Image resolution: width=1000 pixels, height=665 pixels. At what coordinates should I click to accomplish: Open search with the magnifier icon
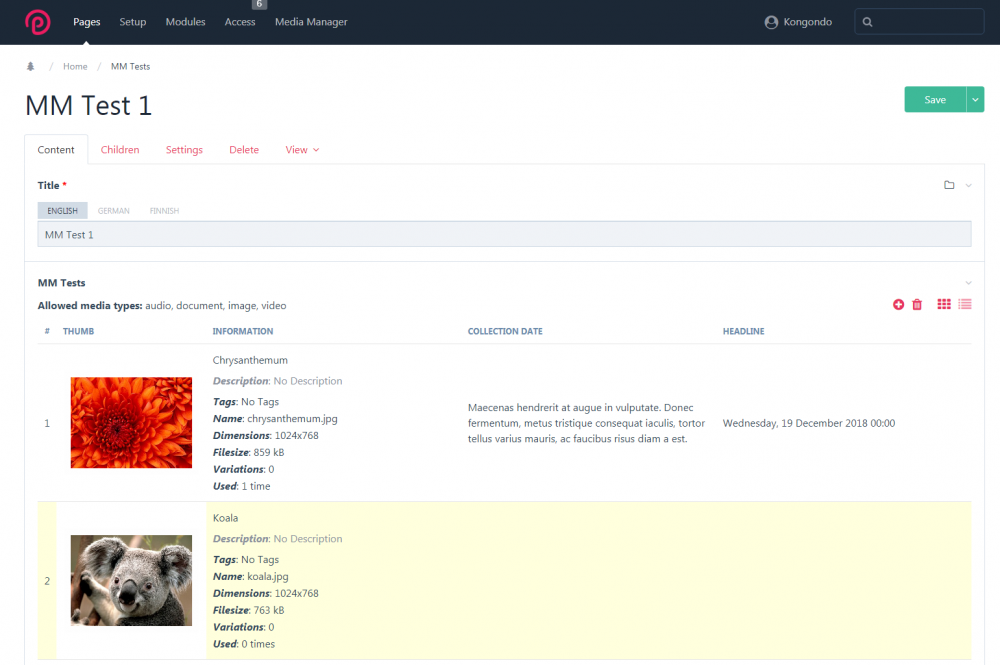pyautogui.click(x=867, y=21)
